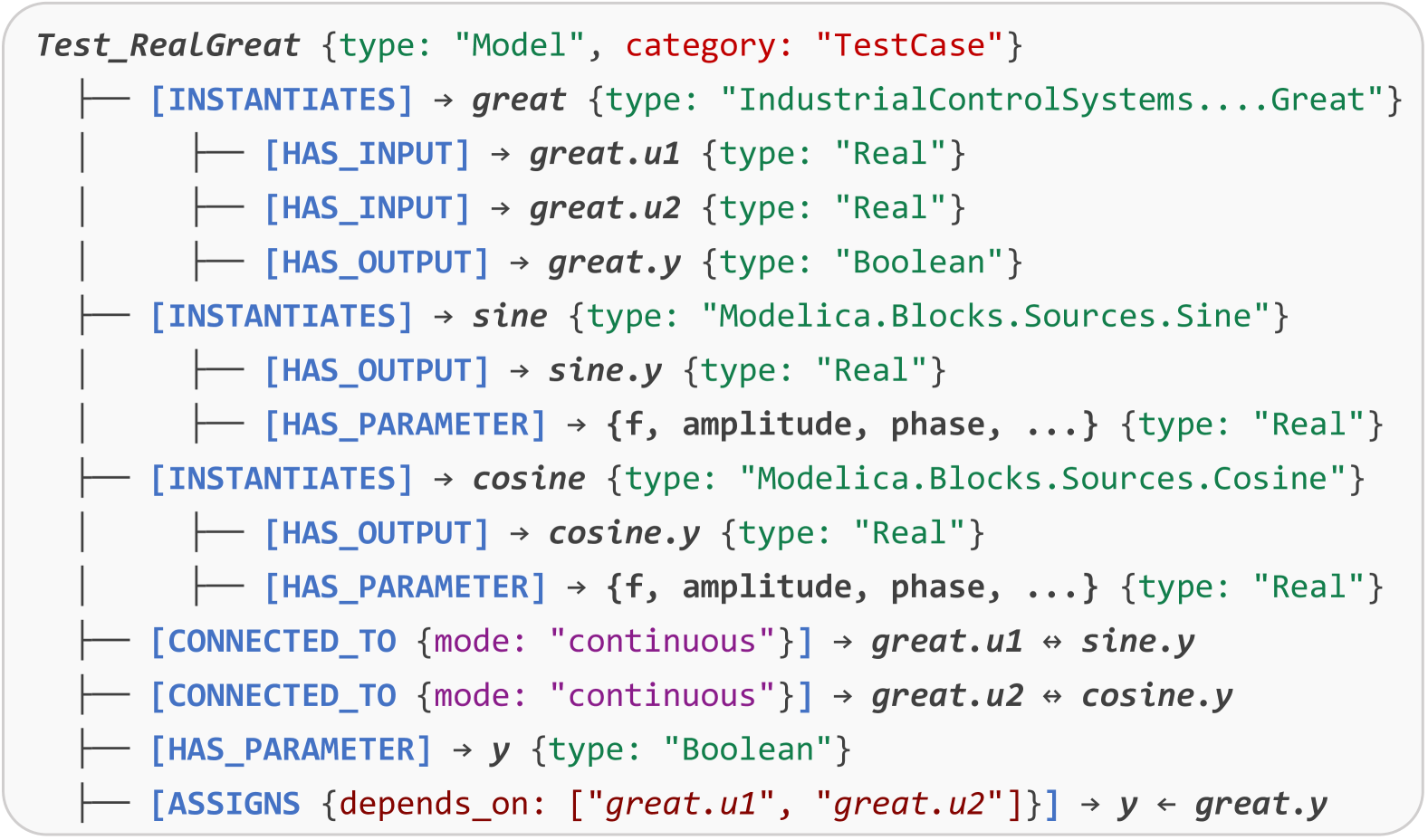Select the "Modelica.Blocks.Sources.Sine" type string
Image resolution: width=1428 pixels, height=840 pixels.
click(986, 316)
